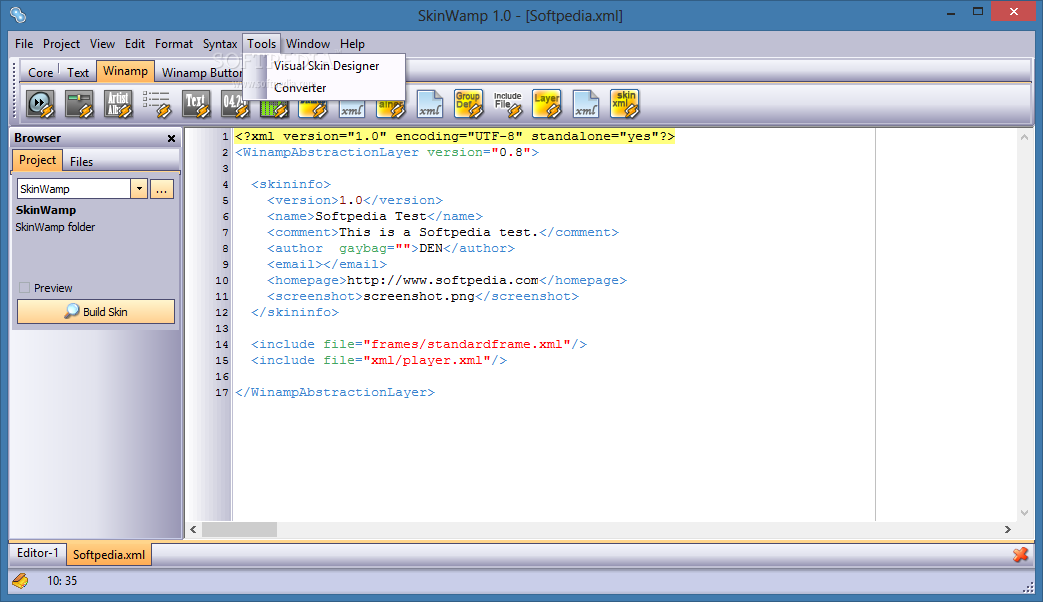Click the status bar pencil icon
This screenshot has height=602, width=1043.
[21, 581]
